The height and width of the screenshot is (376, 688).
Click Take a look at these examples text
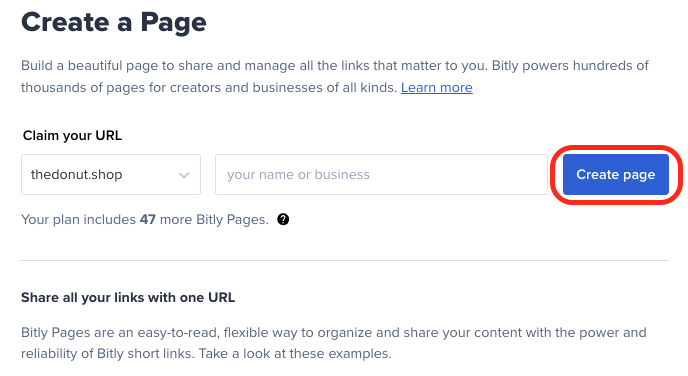pyautogui.click(x=295, y=354)
